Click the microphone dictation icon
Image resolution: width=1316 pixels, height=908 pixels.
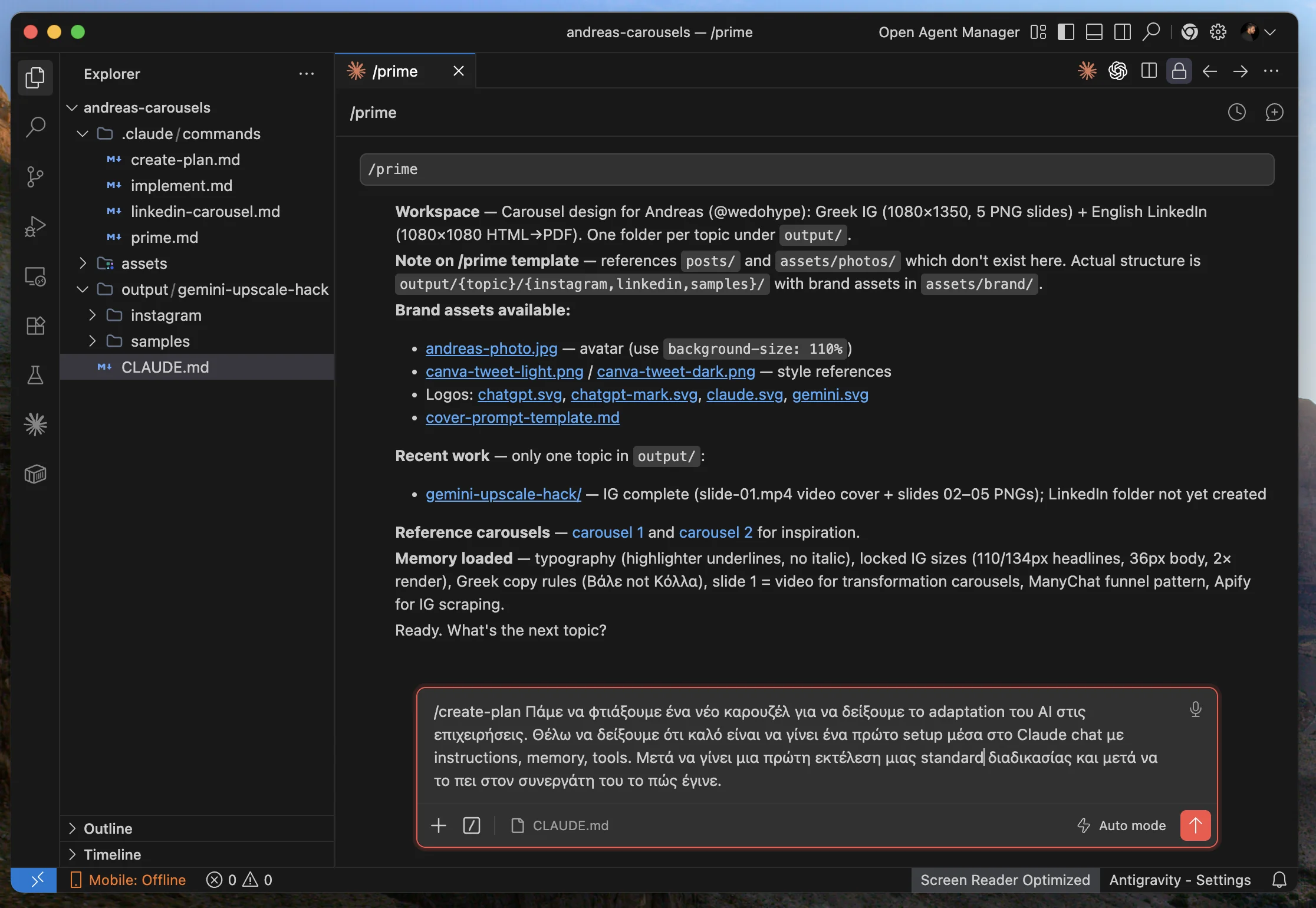[1195, 709]
